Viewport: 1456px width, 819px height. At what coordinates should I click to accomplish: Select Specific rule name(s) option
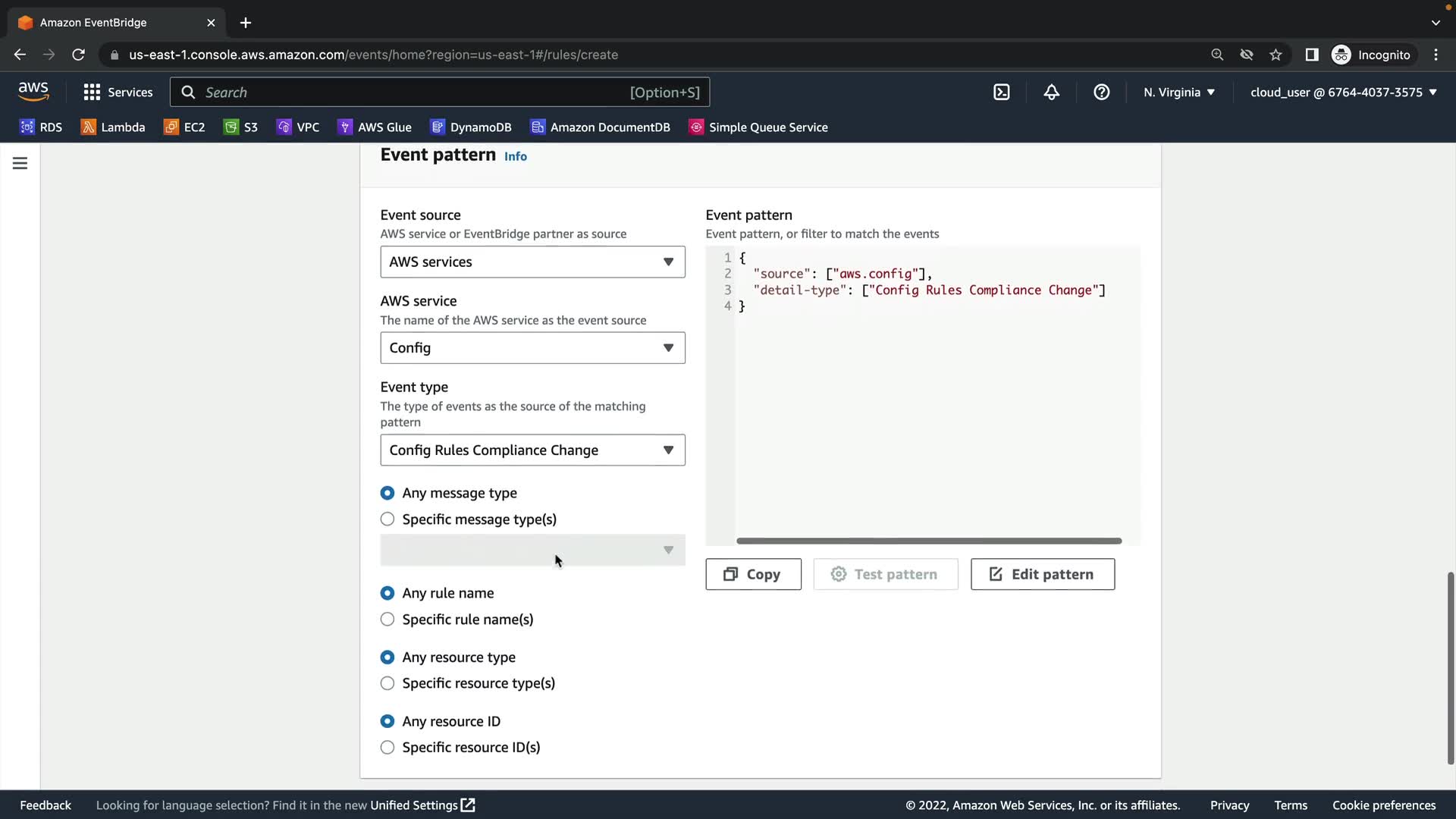tap(388, 620)
